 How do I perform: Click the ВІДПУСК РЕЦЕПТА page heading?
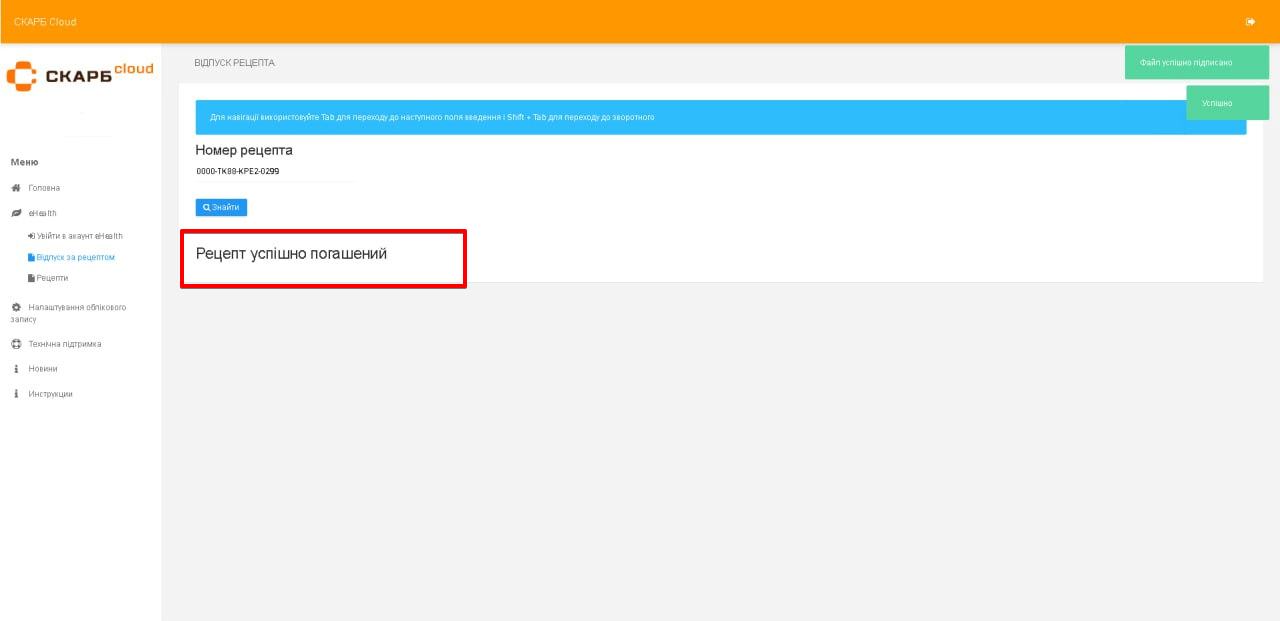[234, 63]
